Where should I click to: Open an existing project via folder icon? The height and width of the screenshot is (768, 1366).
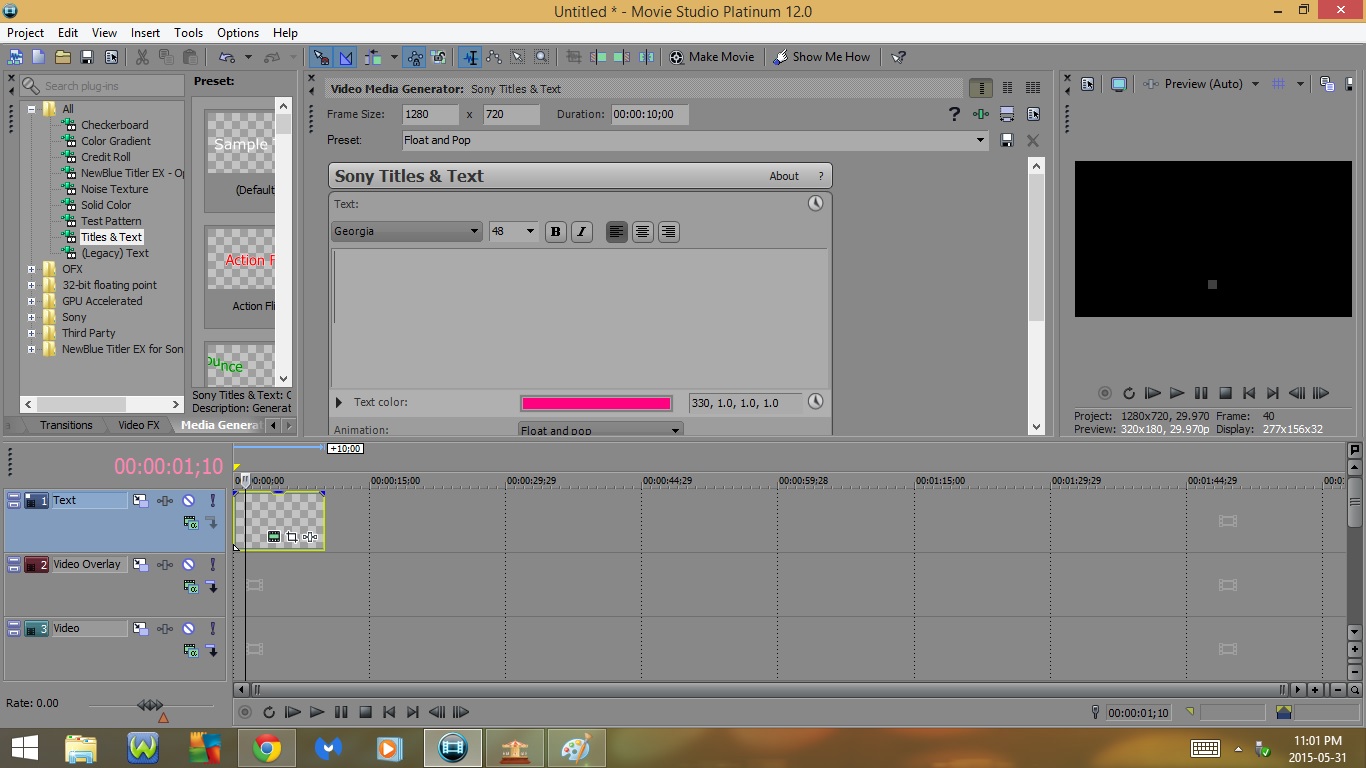62,57
